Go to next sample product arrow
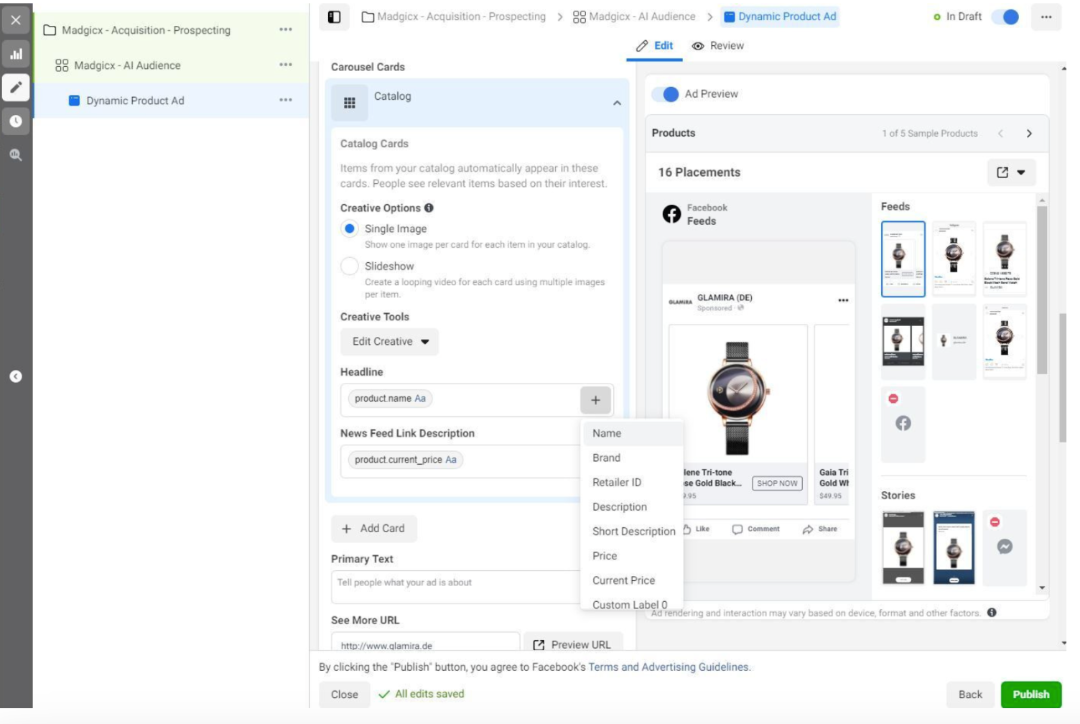This screenshot has height=724, width=1080. pos(1029,134)
